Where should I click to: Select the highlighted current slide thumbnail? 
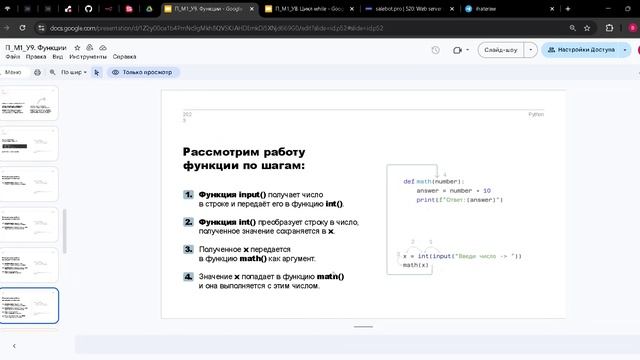pos(29,305)
